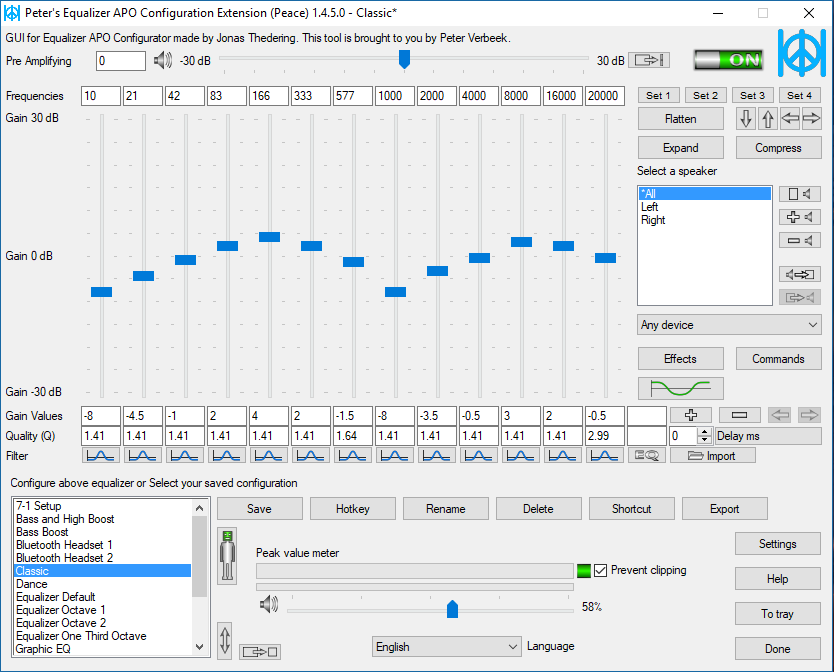This screenshot has height=672, width=834.
Task: Click filter type icon under 4000 Hz
Action: [x=479, y=455]
